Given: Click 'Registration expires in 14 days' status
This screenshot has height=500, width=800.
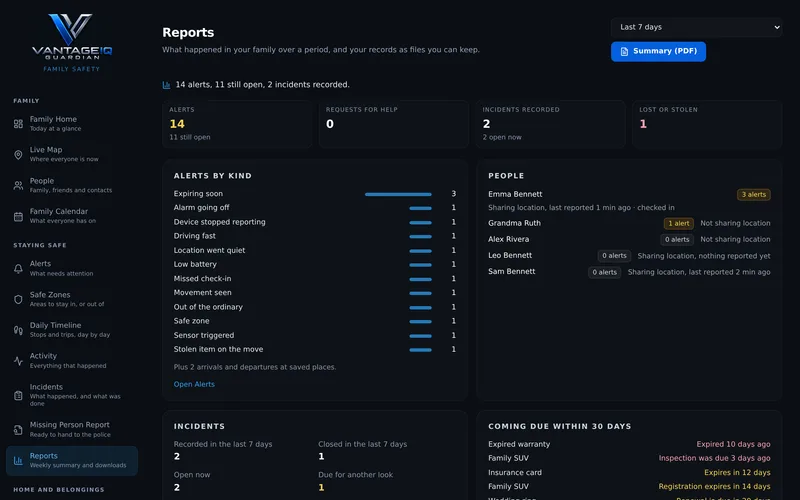Looking at the screenshot, I should point(714,486).
